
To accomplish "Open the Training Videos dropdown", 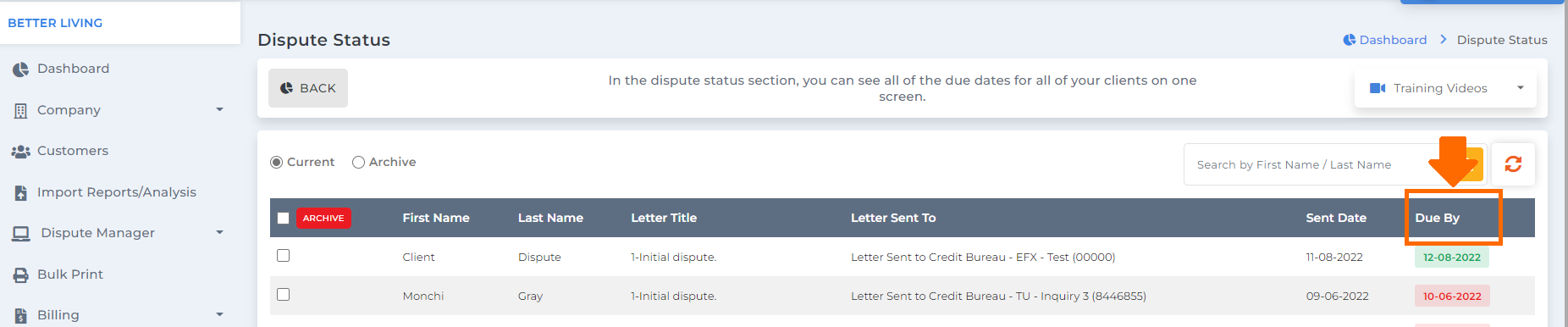I will 1445,88.
